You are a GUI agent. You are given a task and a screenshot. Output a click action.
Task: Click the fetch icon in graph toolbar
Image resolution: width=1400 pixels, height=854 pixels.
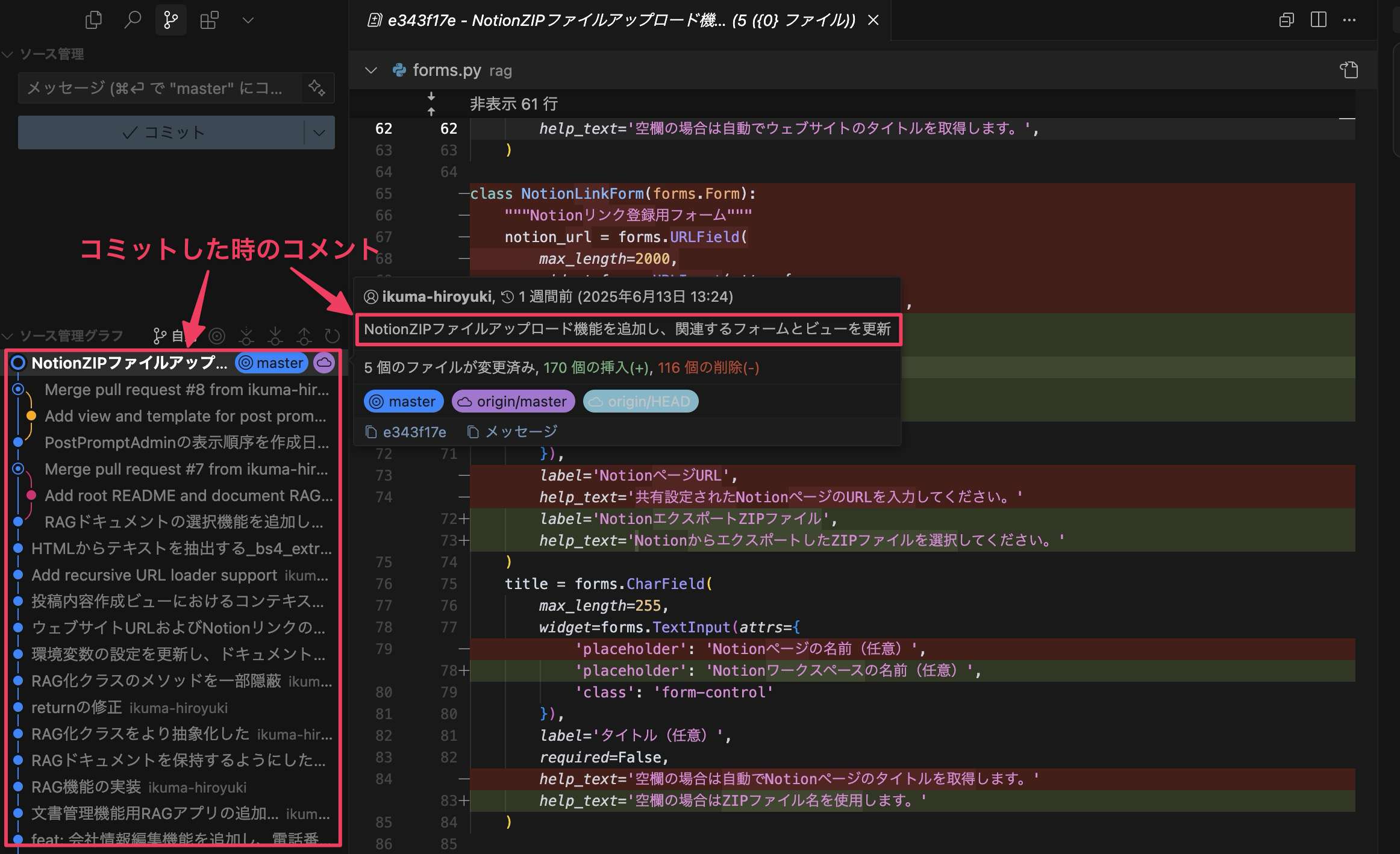coord(246,335)
